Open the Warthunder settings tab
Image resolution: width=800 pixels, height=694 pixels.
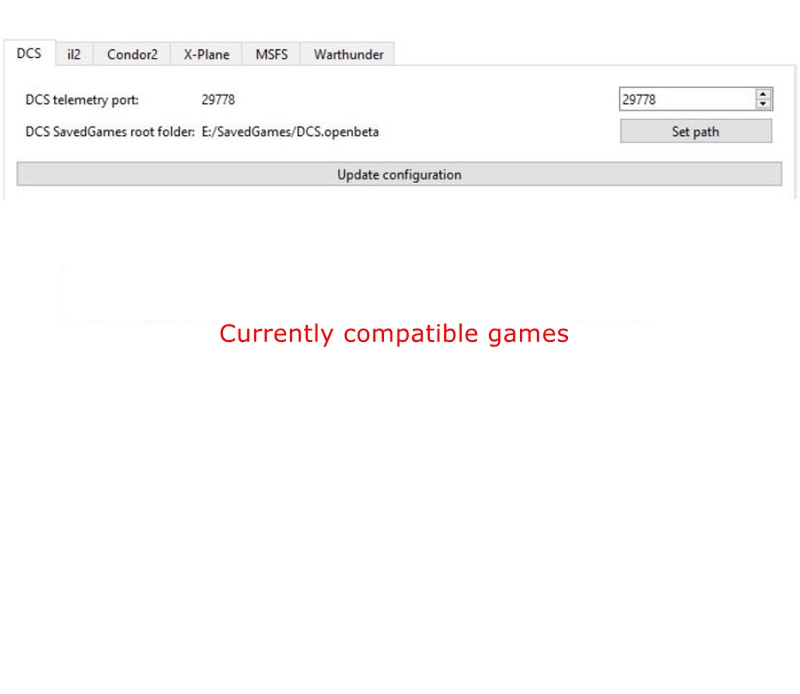click(348, 55)
